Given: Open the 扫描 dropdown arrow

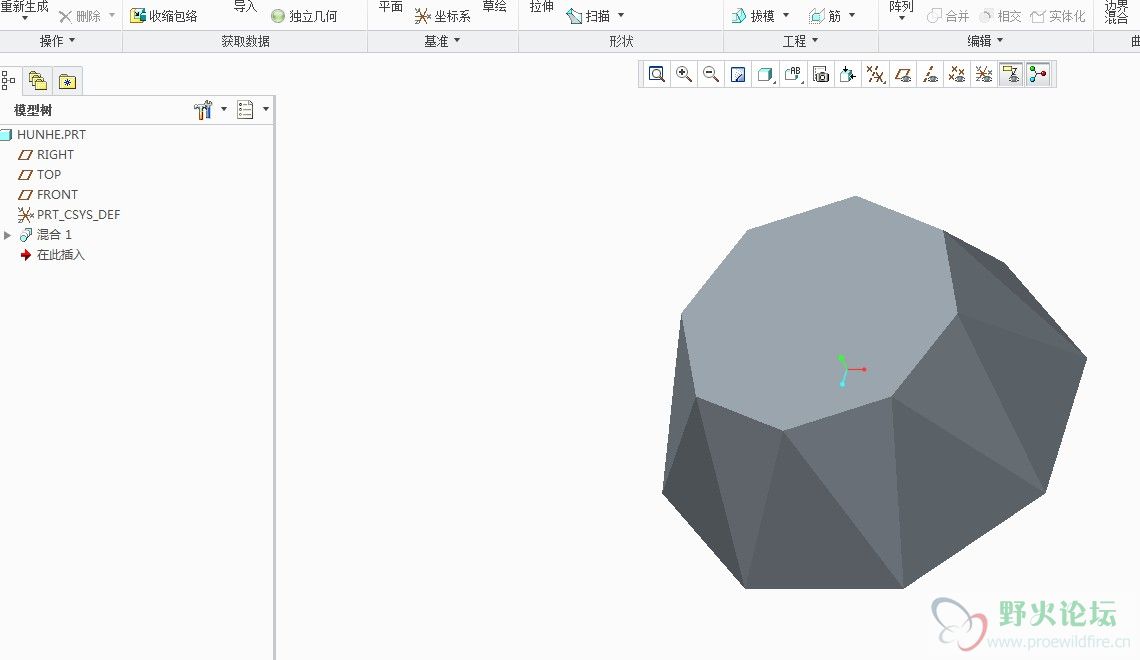Looking at the screenshot, I should (621, 15).
